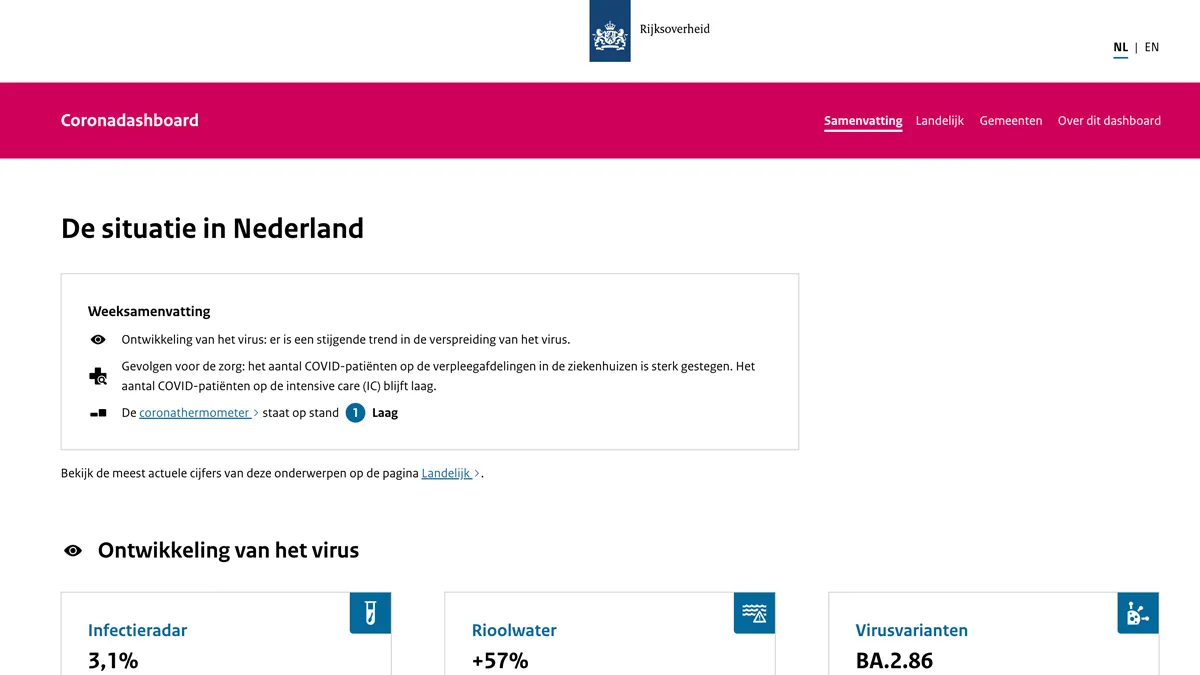This screenshot has height=675, width=1200.
Task: Click the hospital cross icon in Weeksamenvatting
Action: pos(98,376)
